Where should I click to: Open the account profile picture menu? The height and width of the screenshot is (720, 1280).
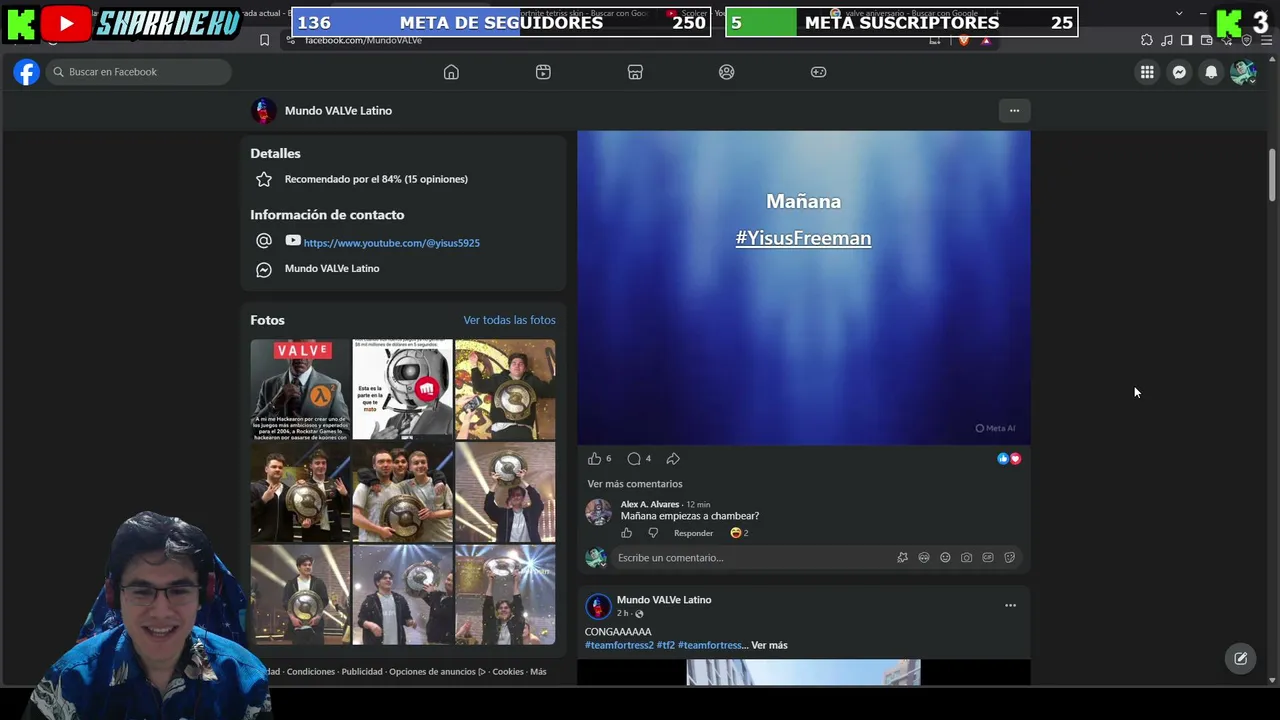click(x=1243, y=72)
